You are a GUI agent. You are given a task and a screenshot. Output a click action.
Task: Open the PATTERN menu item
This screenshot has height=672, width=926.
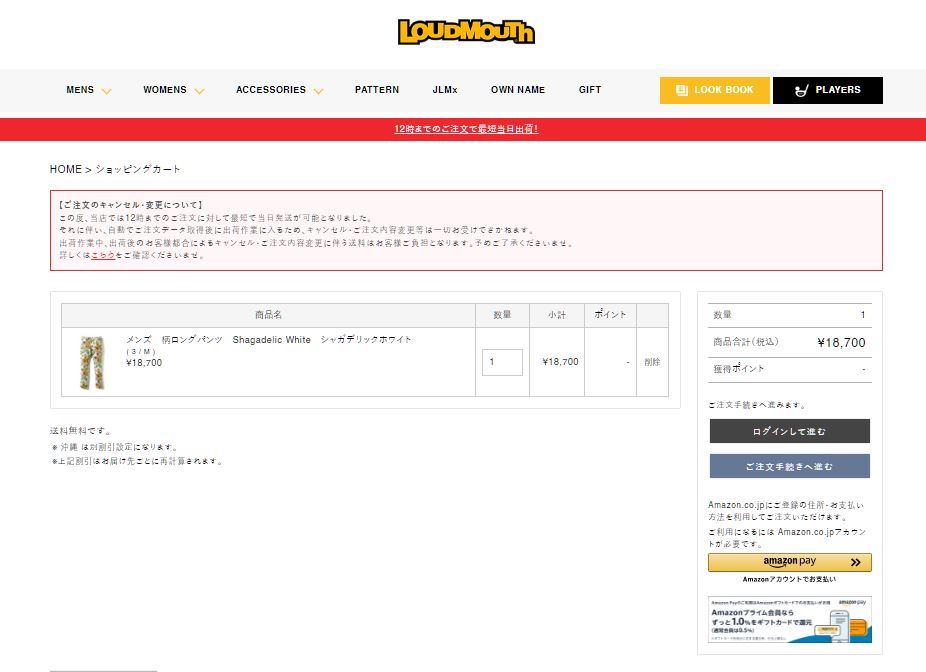coord(376,90)
